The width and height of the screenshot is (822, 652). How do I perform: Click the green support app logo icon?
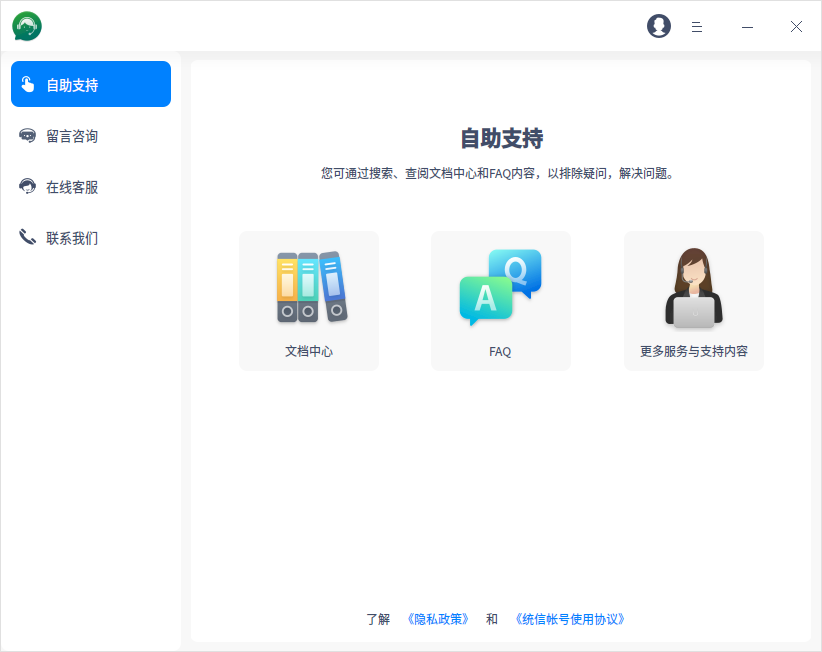27,26
